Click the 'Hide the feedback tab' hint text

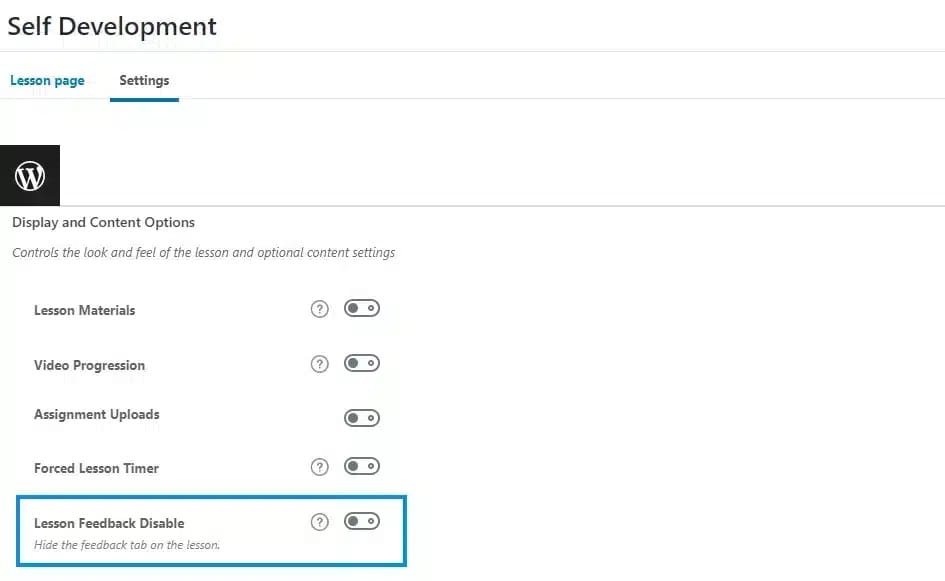tap(127, 545)
